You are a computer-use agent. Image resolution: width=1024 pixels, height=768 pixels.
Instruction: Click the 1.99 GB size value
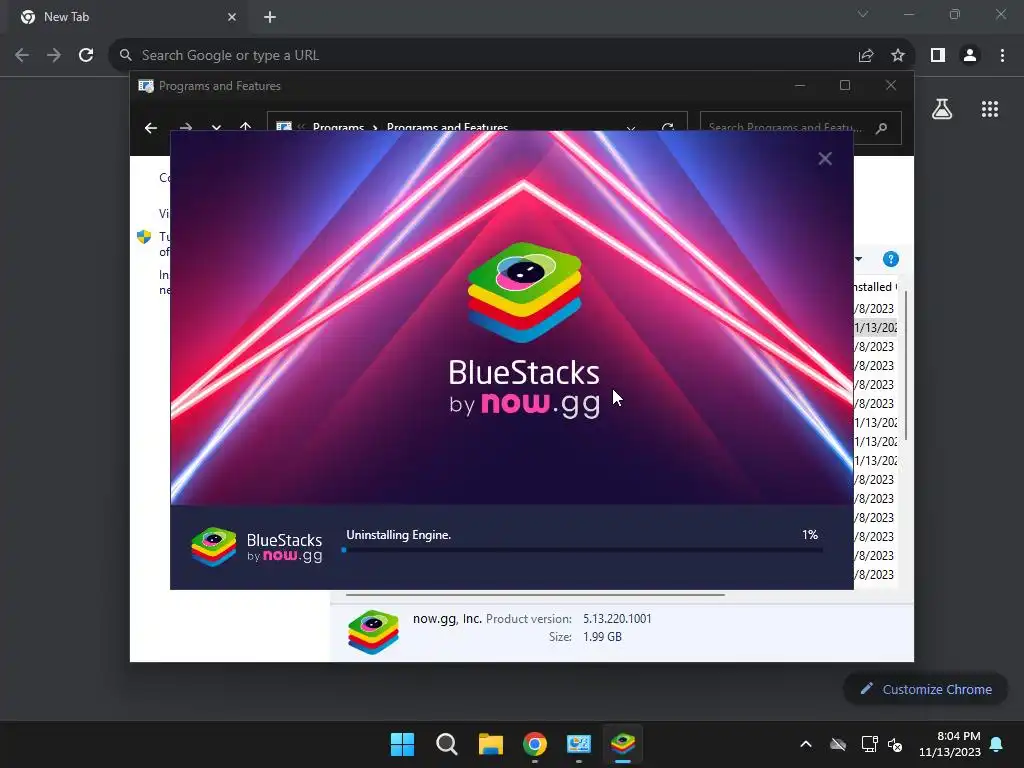coord(602,637)
